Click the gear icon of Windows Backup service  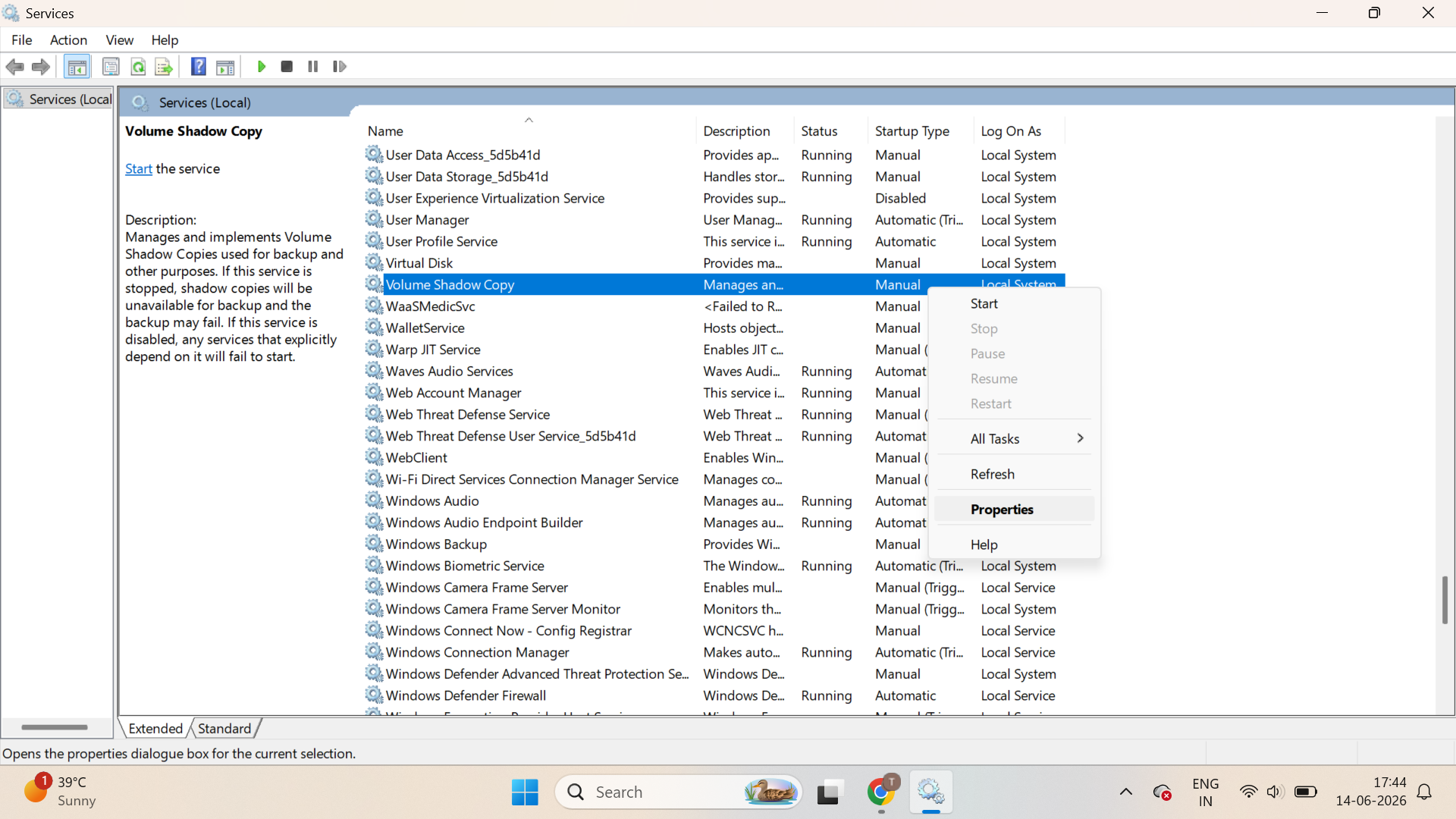point(374,544)
